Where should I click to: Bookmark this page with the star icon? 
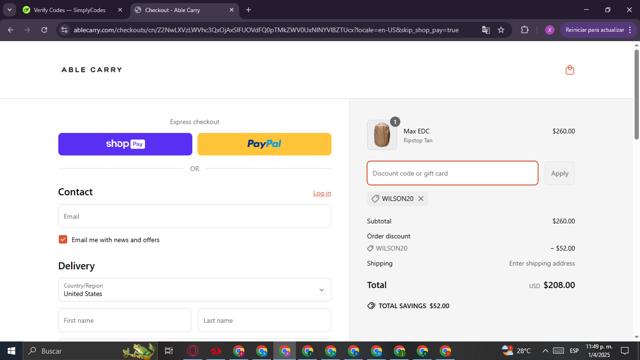[x=501, y=30]
